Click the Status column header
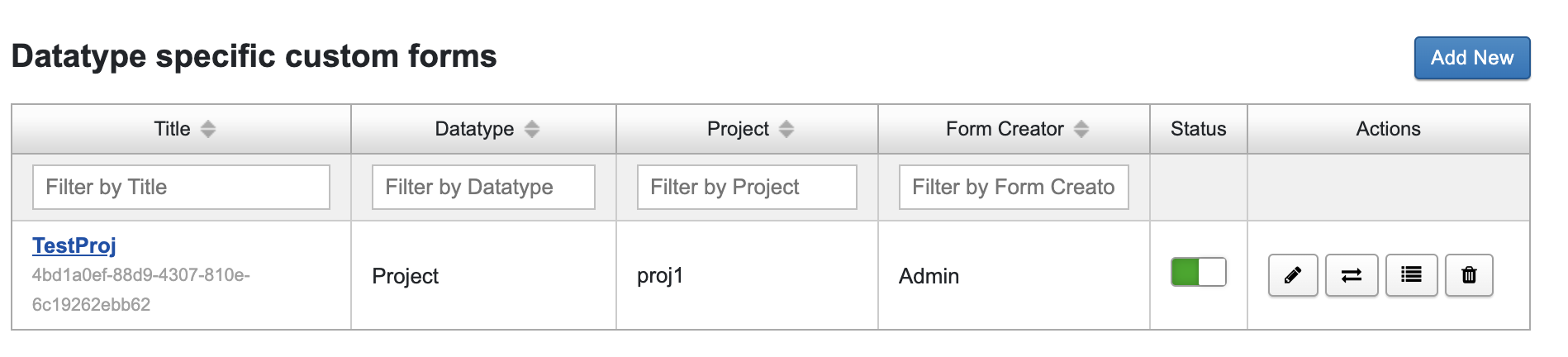 (1198, 129)
